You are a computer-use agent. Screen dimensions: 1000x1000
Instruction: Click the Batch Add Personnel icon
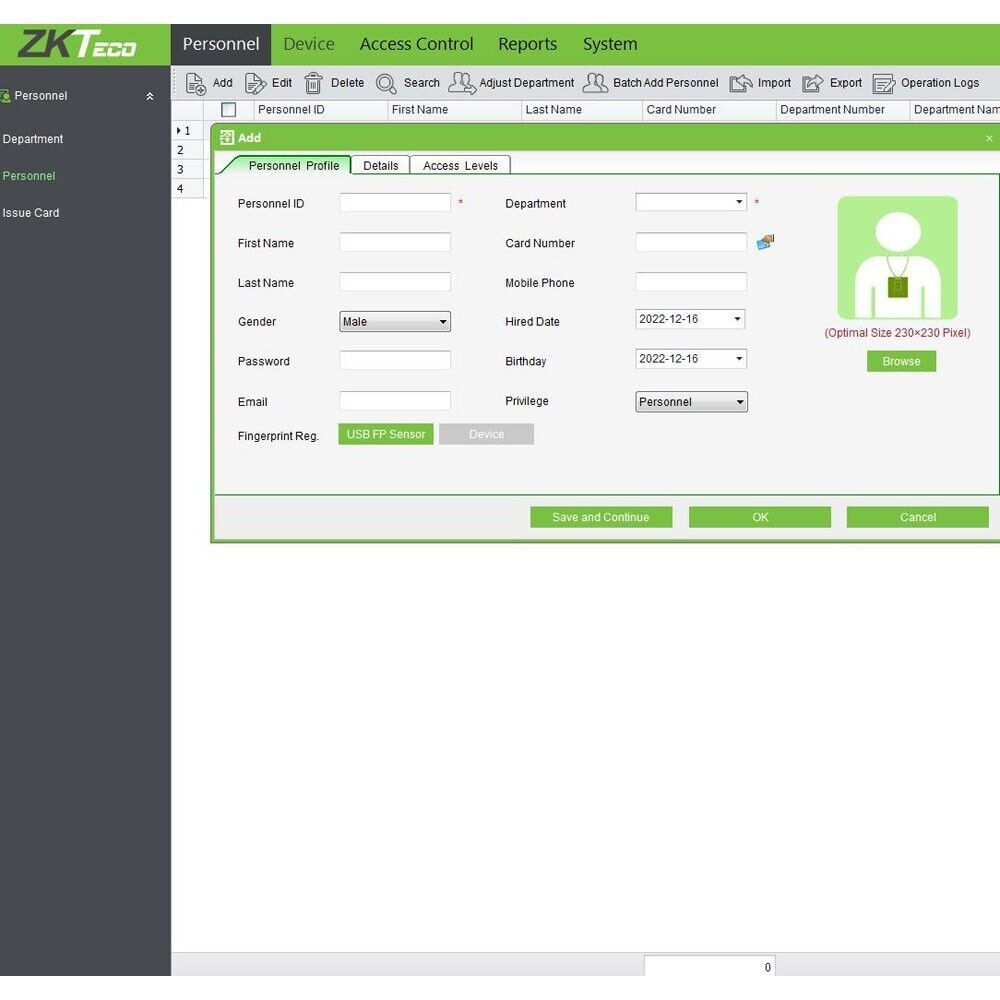pyautogui.click(x=595, y=83)
